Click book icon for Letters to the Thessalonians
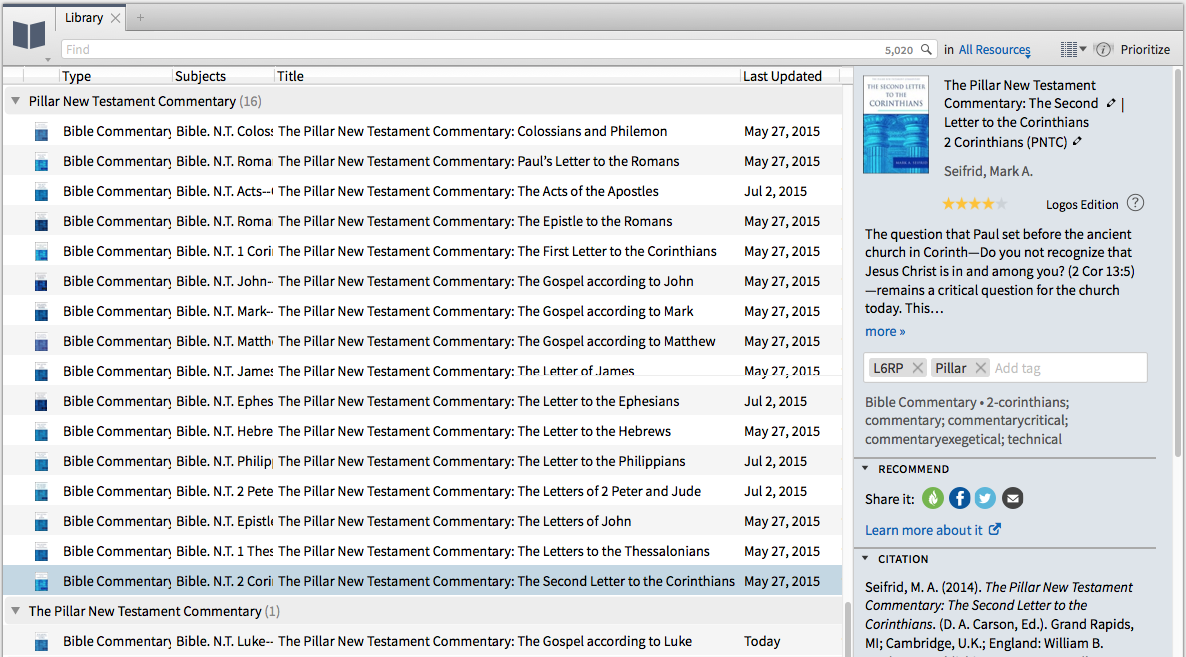This screenshot has height=657, width=1186. (x=42, y=552)
